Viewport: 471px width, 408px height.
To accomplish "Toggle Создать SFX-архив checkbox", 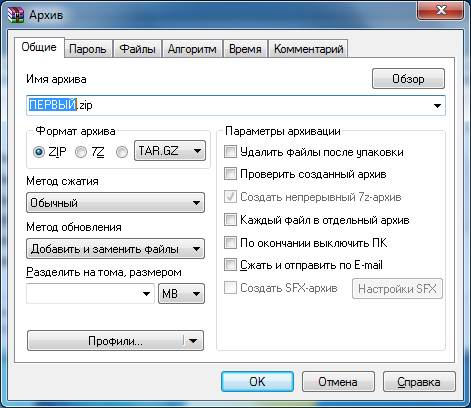I will [x=230, y=288].
